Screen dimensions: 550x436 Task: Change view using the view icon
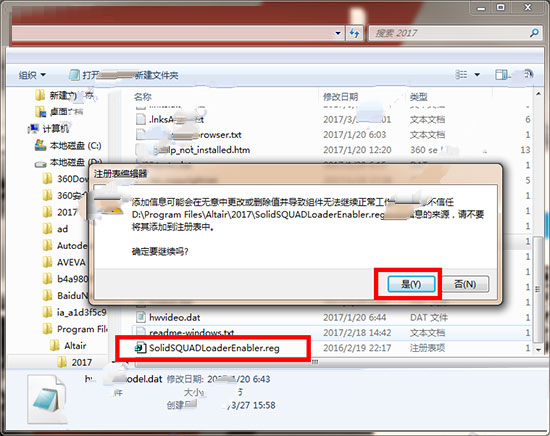point(461,74)
